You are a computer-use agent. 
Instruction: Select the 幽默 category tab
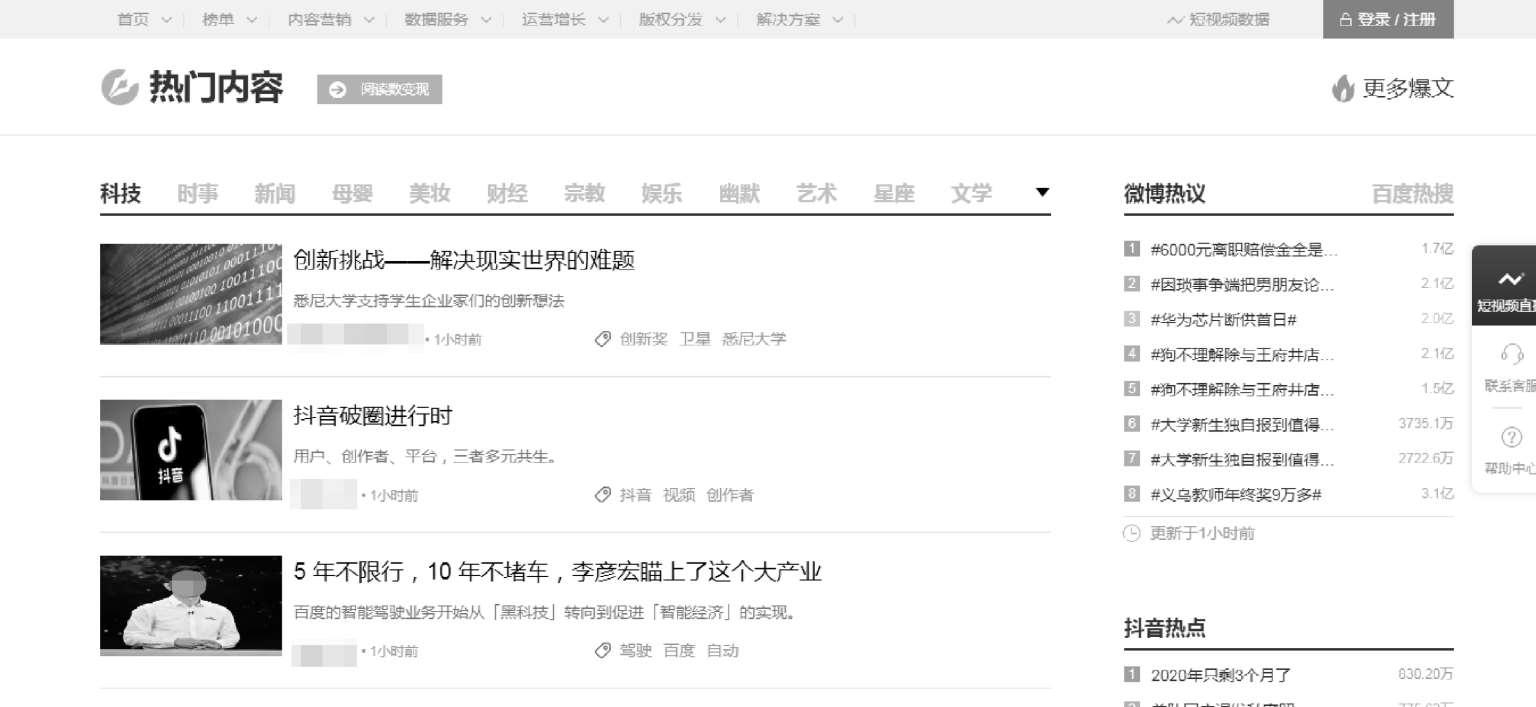click(x=739, y=193)
